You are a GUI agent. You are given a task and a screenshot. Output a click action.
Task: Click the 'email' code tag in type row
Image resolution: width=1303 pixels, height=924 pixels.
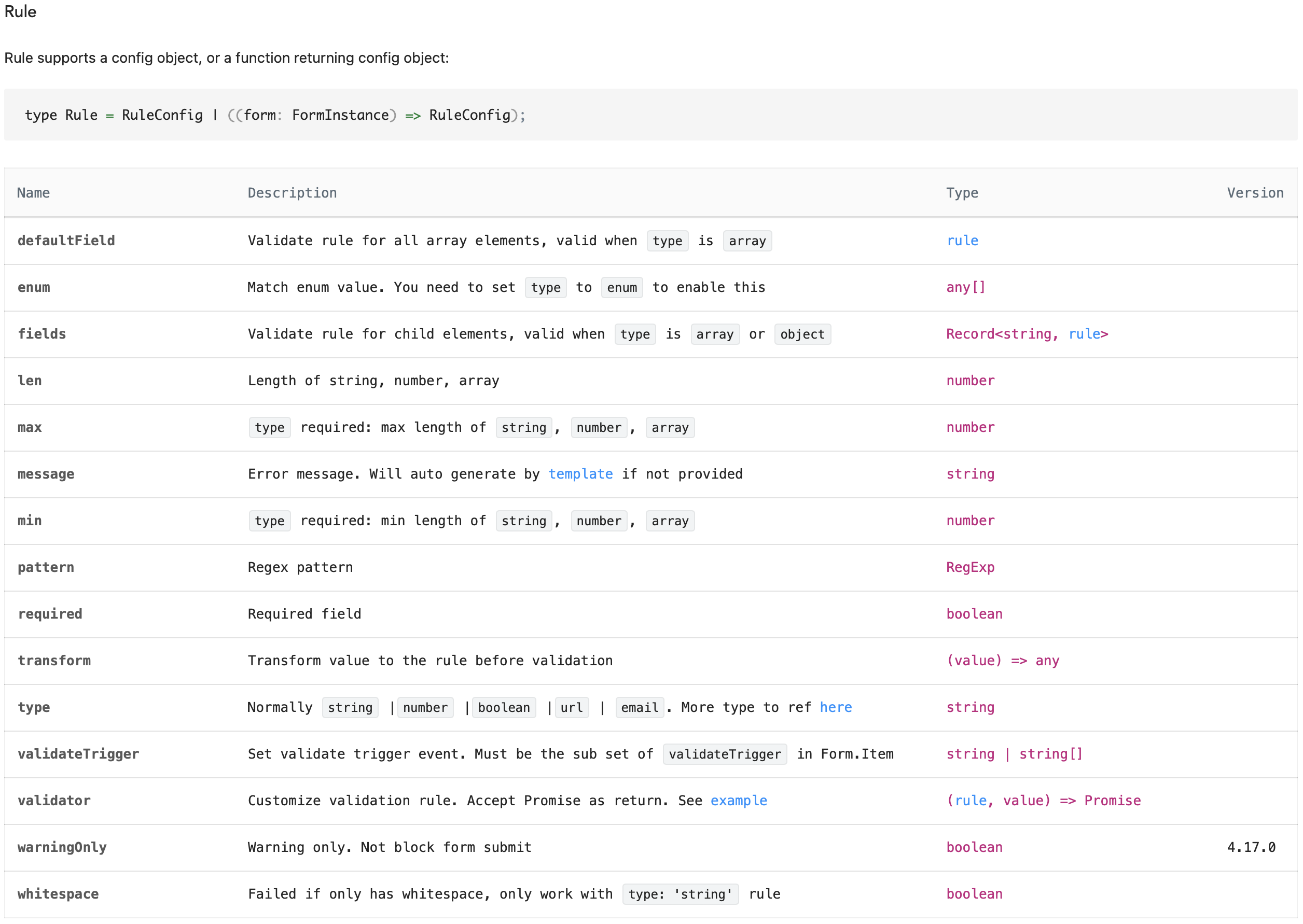pyautogui.click(x=639, y=708)
